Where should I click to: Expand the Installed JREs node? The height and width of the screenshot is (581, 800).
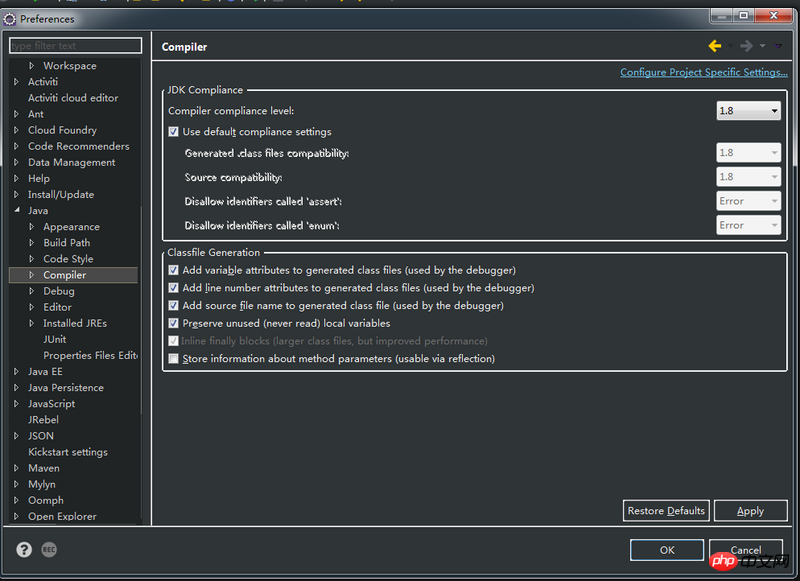pyautogui.click(x=32, y=323)
